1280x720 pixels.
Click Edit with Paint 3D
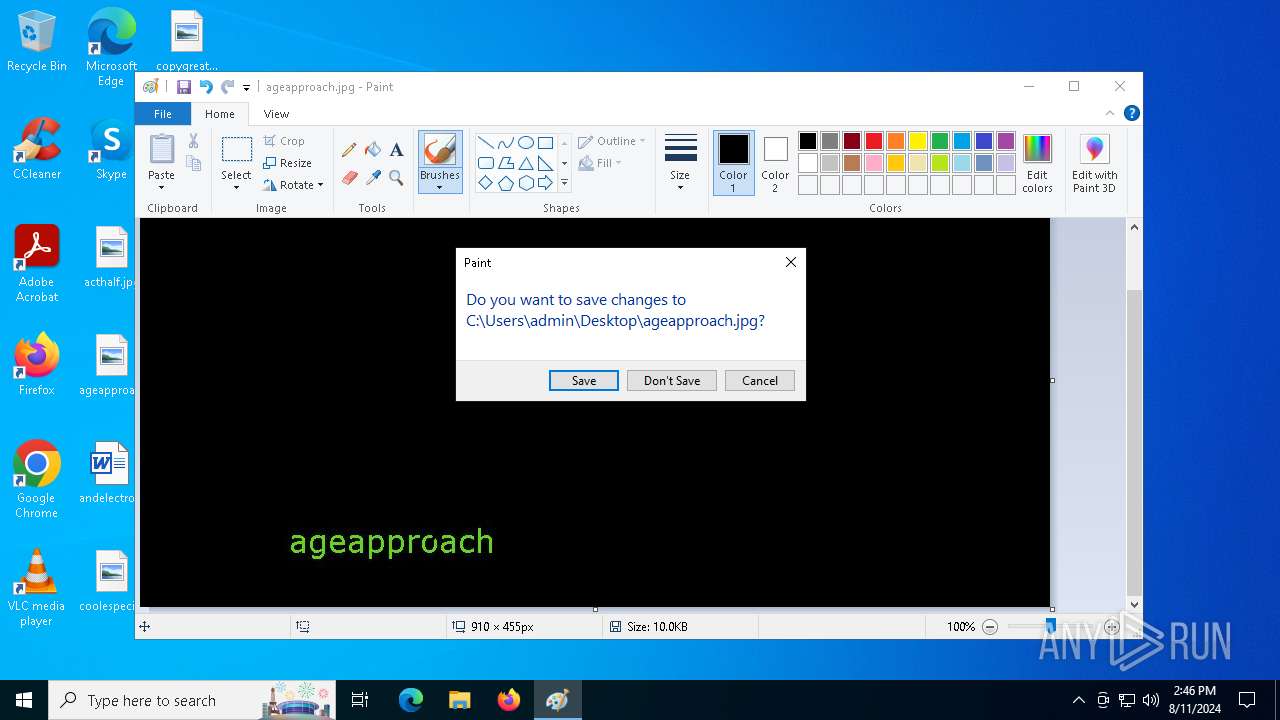(x=1094, y=162)
